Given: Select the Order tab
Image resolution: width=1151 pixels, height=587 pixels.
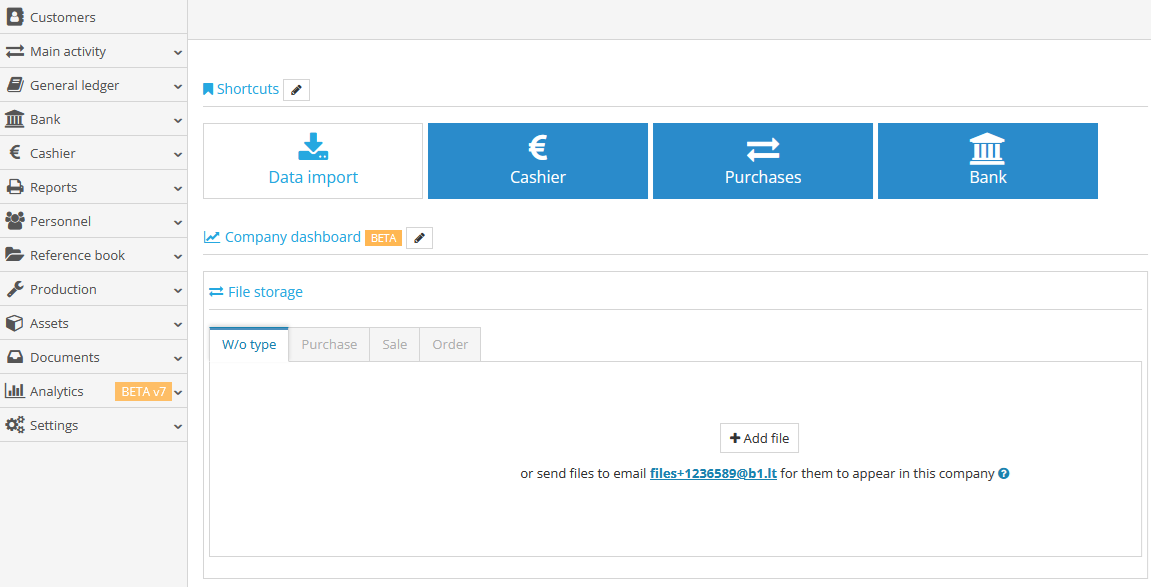Looking at the screenshot, I should click(449, 343).
